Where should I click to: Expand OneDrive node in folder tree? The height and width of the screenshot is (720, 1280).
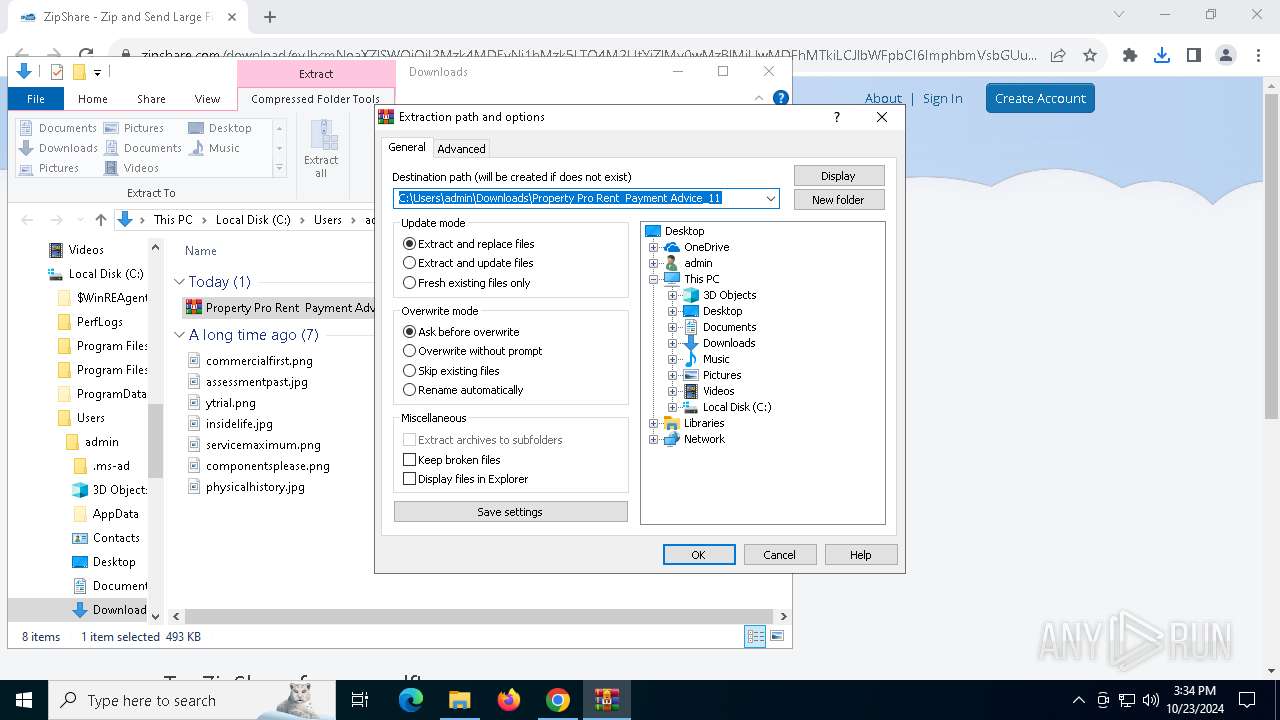(x=653, y=247)
